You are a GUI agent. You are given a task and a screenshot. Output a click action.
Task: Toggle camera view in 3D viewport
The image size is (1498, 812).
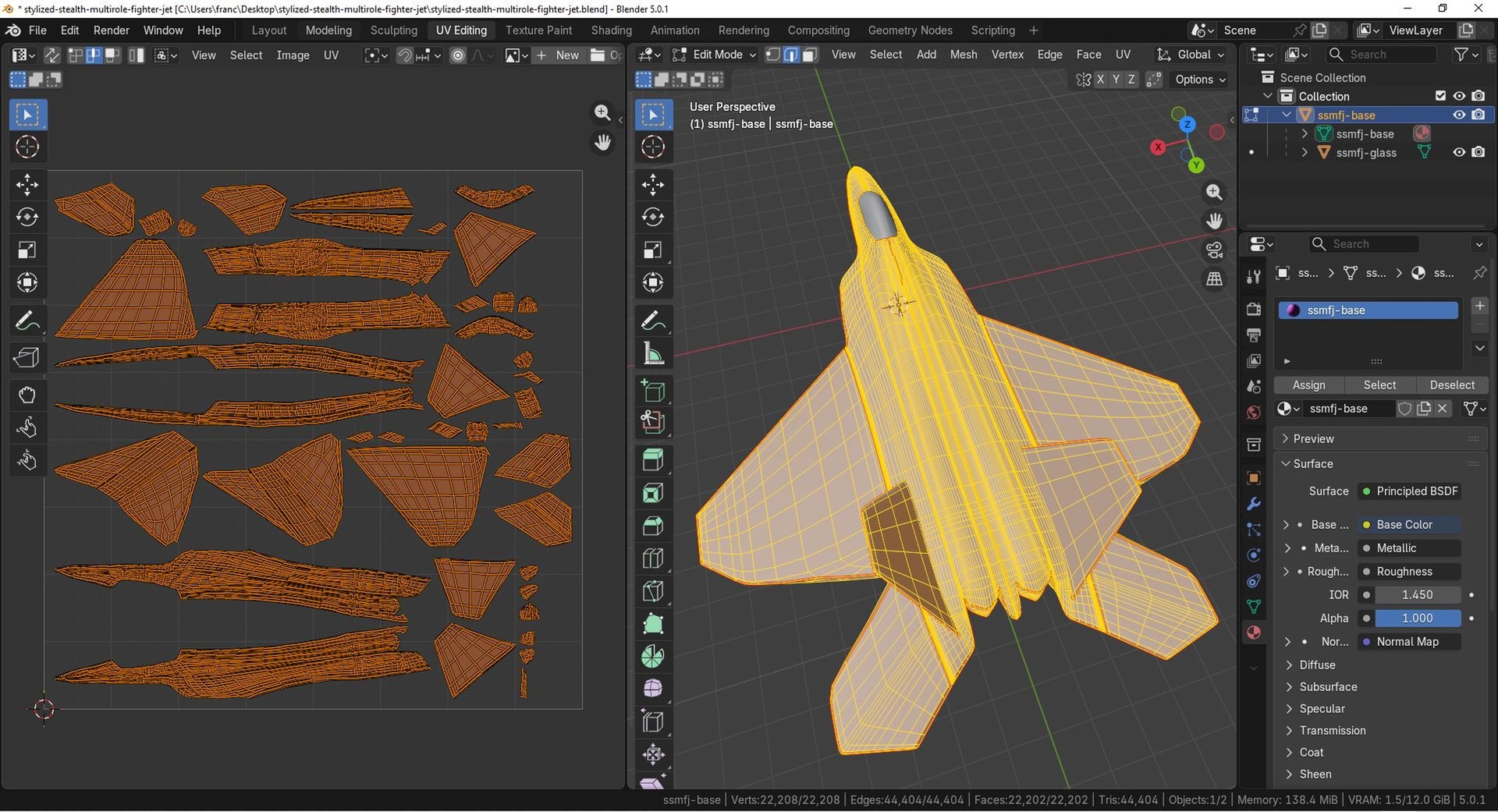coord(1215,250)
